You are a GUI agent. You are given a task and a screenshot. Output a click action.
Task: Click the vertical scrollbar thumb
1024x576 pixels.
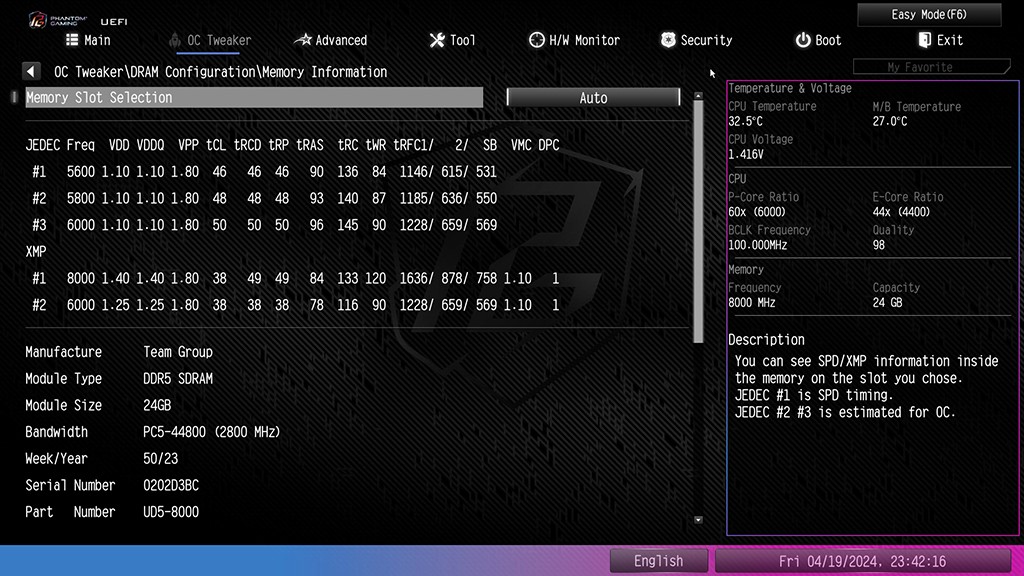pos(698,222)
